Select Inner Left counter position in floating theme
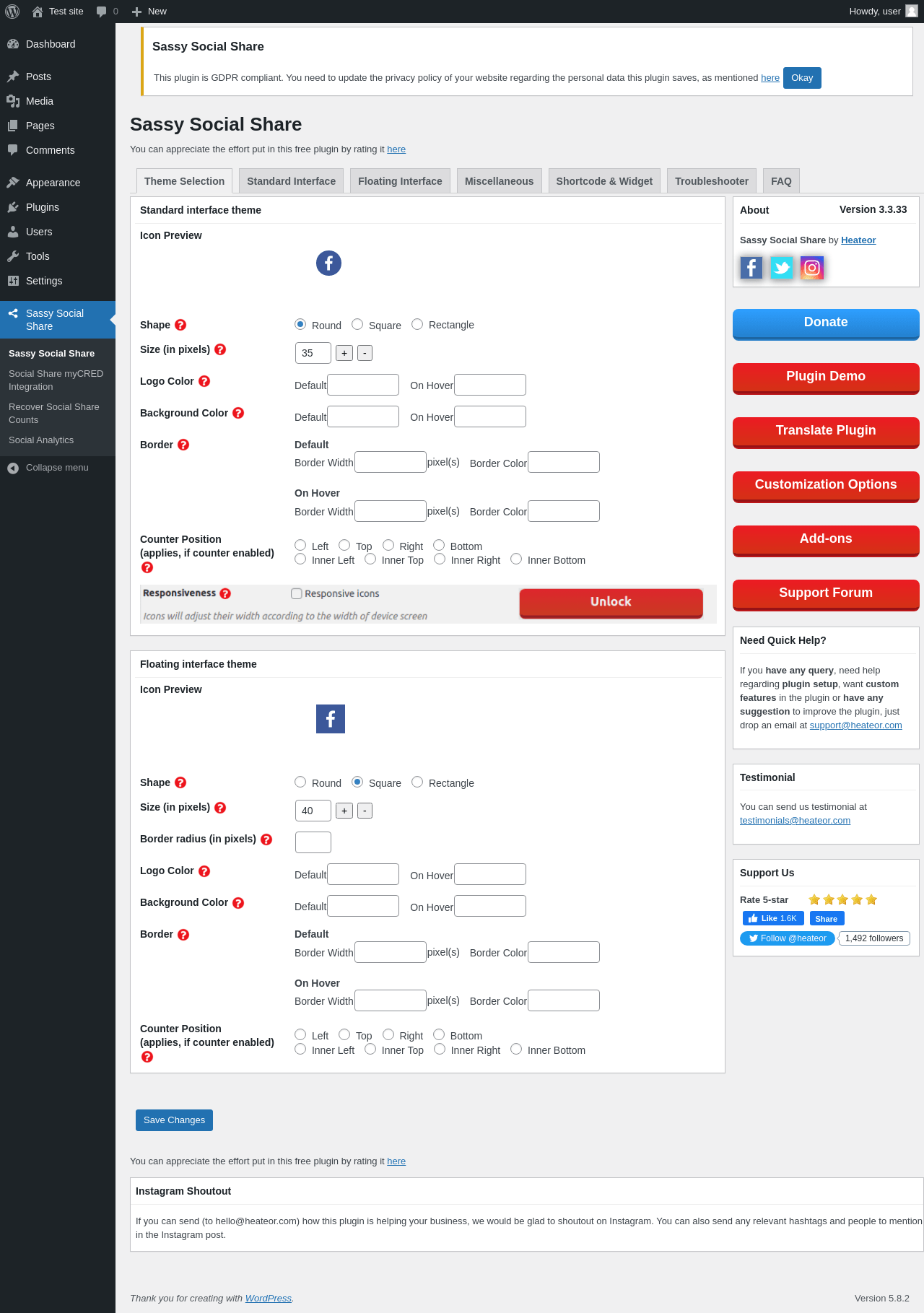Screen dimensions: 924x1313 tap(300, 1049)
